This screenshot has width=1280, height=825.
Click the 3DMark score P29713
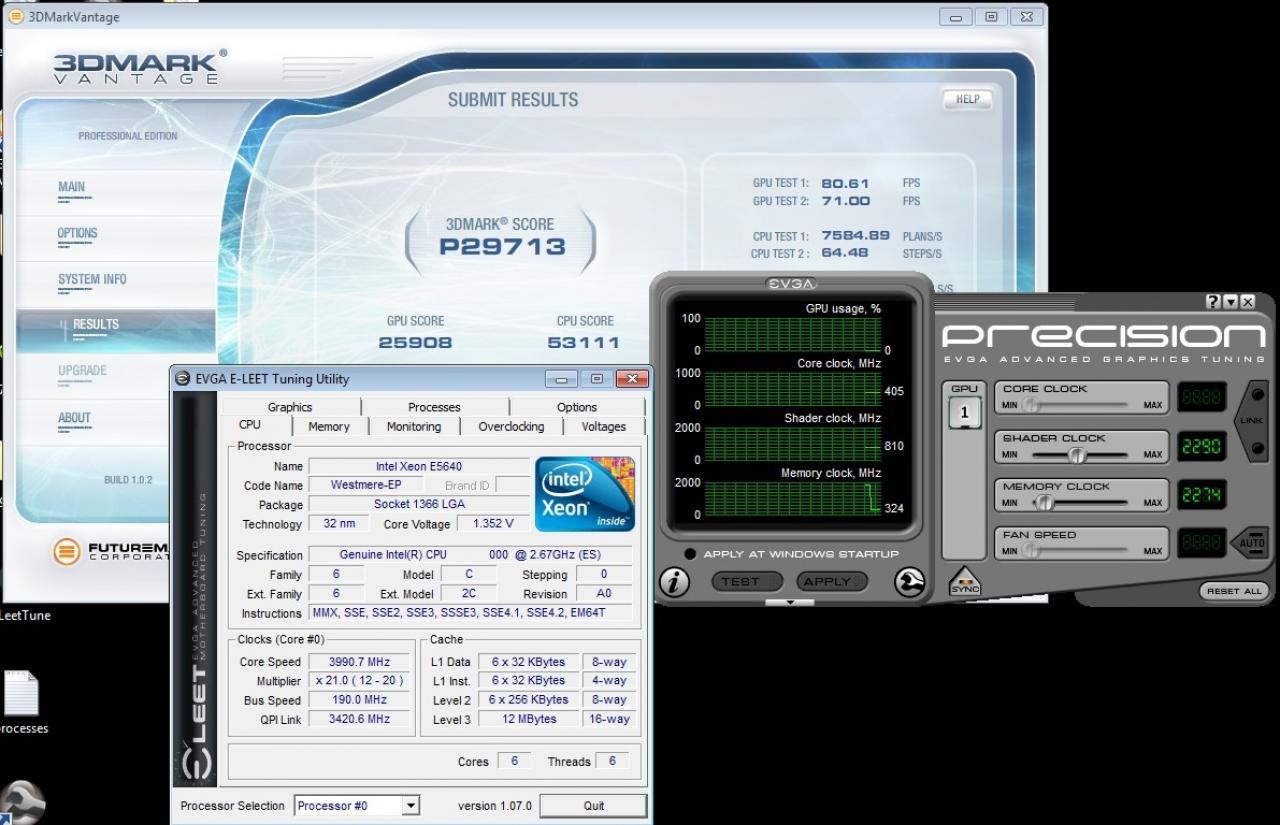click(503, 247)
